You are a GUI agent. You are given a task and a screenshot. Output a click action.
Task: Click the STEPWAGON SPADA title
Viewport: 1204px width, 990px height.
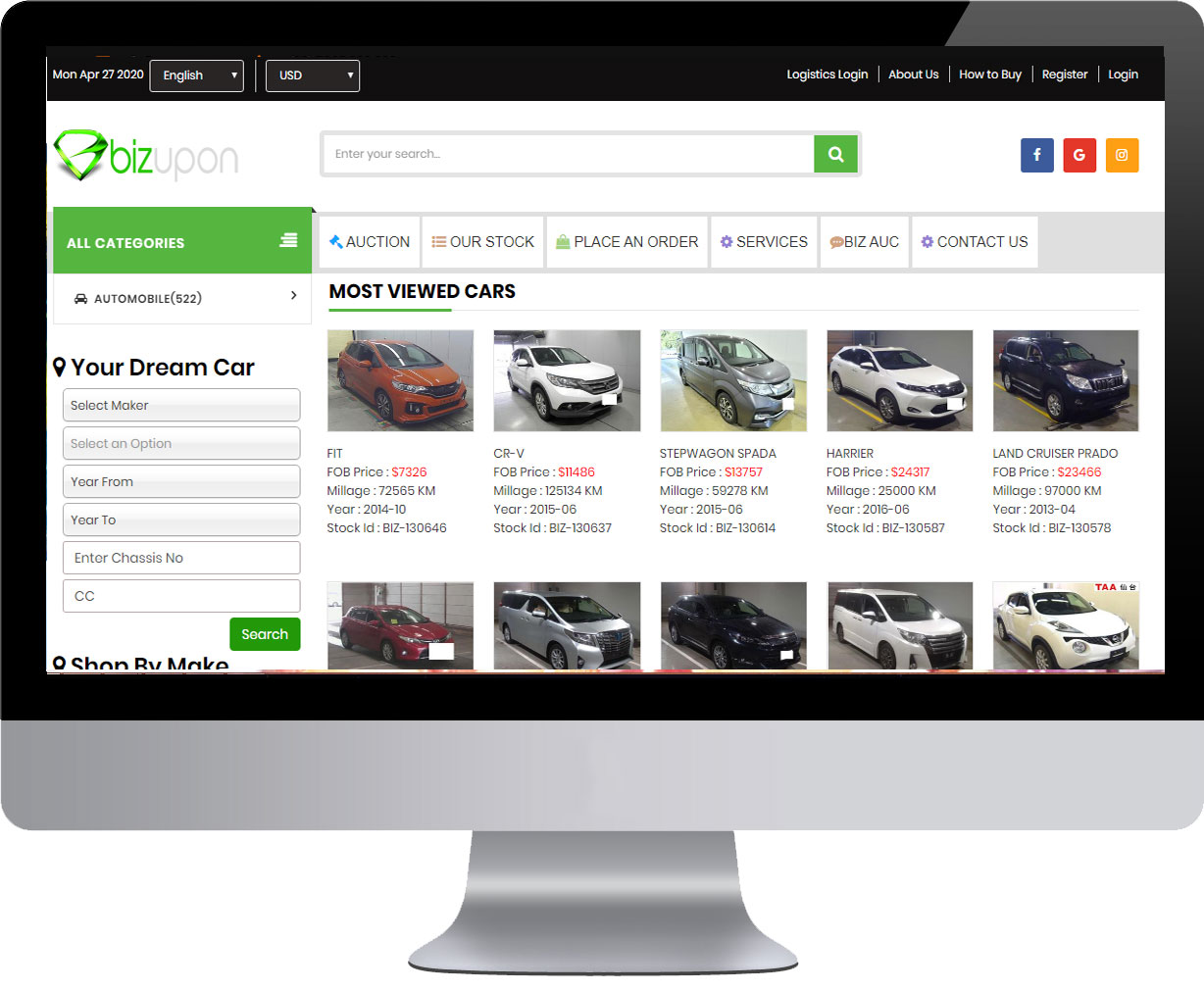718,454
